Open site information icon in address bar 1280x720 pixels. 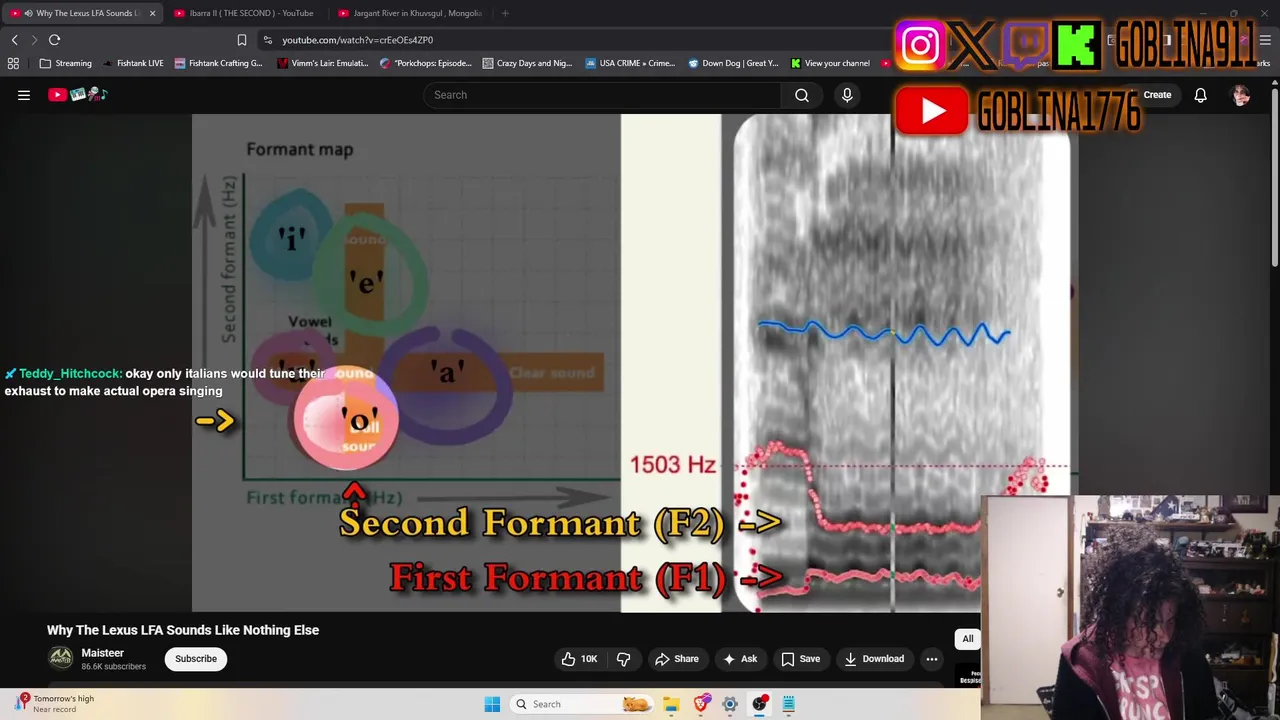click(268, 40)
